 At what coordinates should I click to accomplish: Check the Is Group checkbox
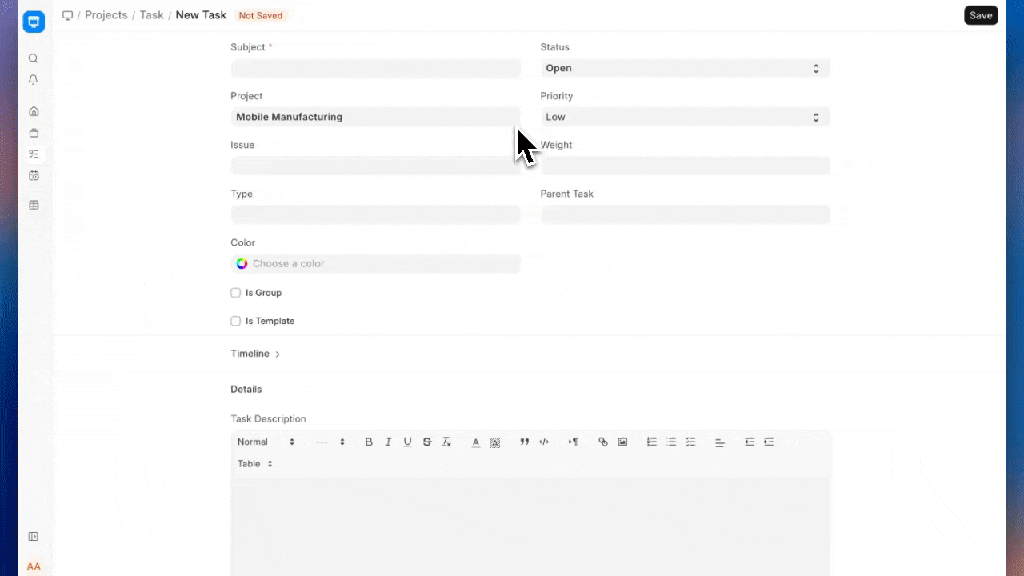coord(236,293)
